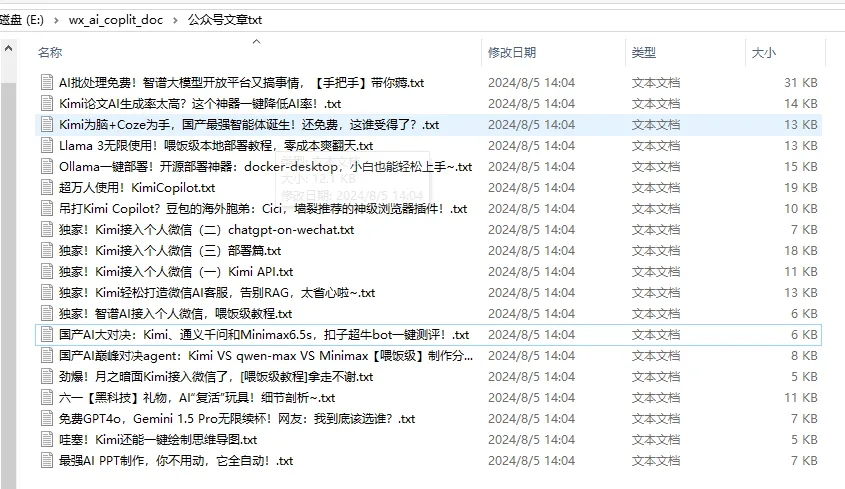The image size is (845, 489).
Task: Click file icon of Kimi为脑+Coze为手 txt
Action: coord(47,125)
